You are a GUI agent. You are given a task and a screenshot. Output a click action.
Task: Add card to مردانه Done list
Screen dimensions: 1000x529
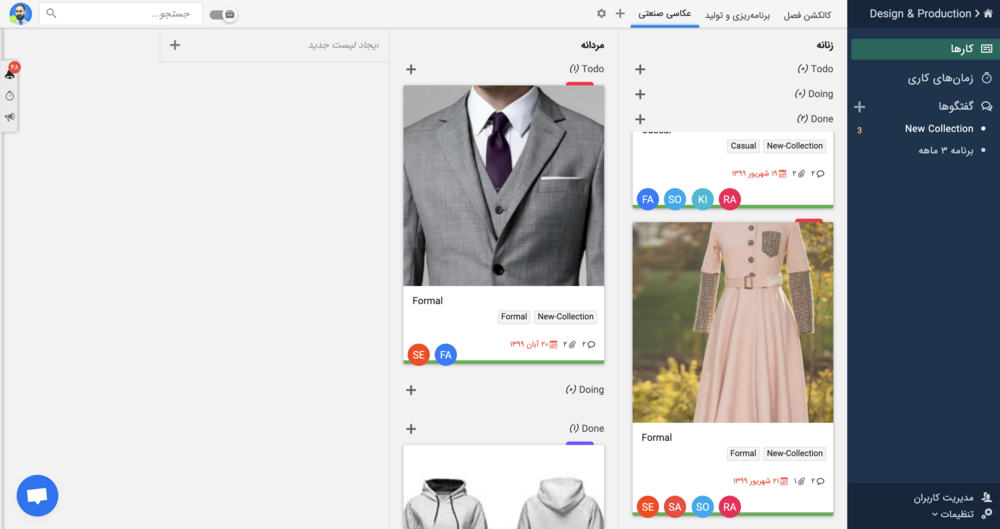[x=411, y=429]
